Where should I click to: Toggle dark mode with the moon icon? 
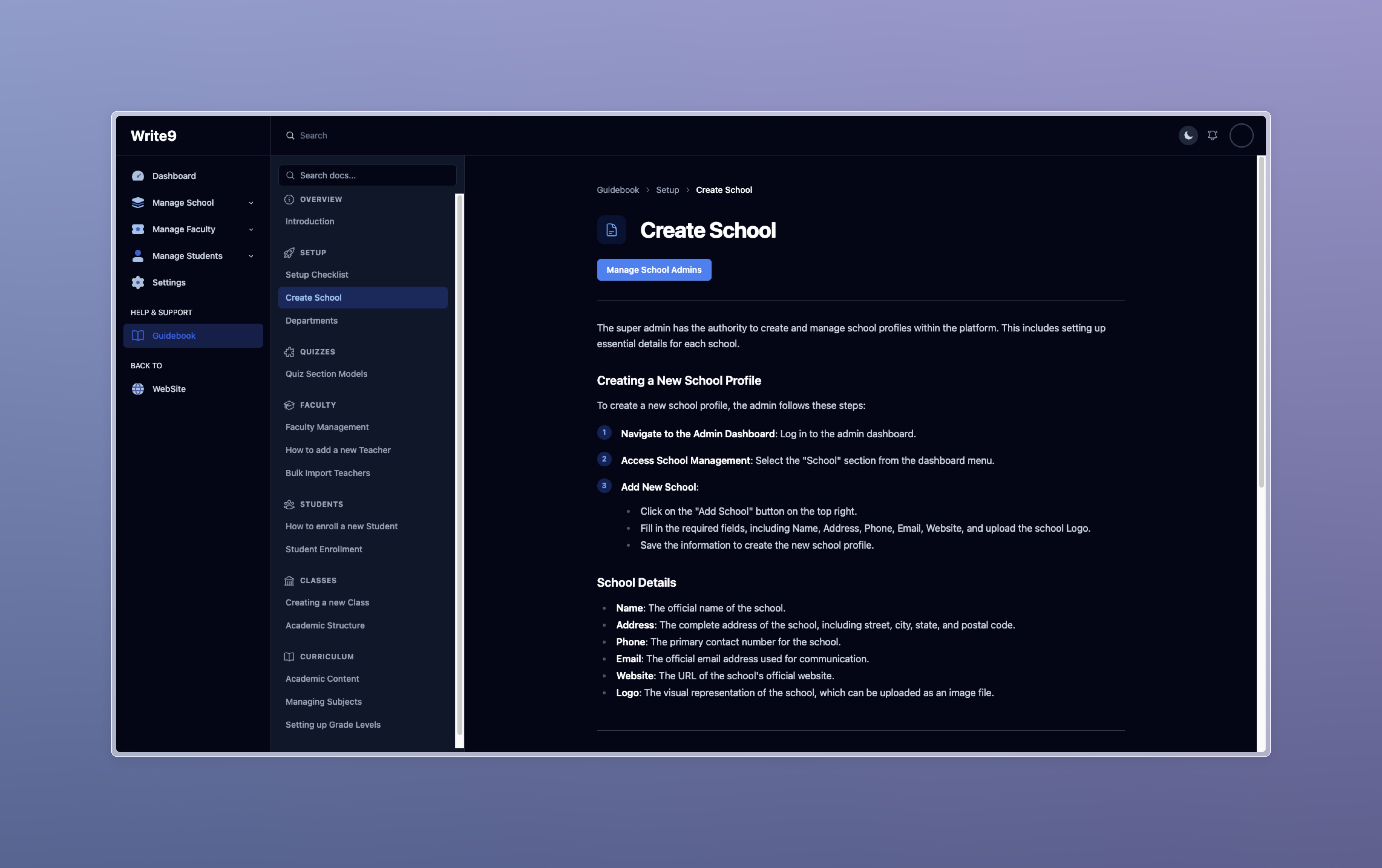(x=1188, y=135)
